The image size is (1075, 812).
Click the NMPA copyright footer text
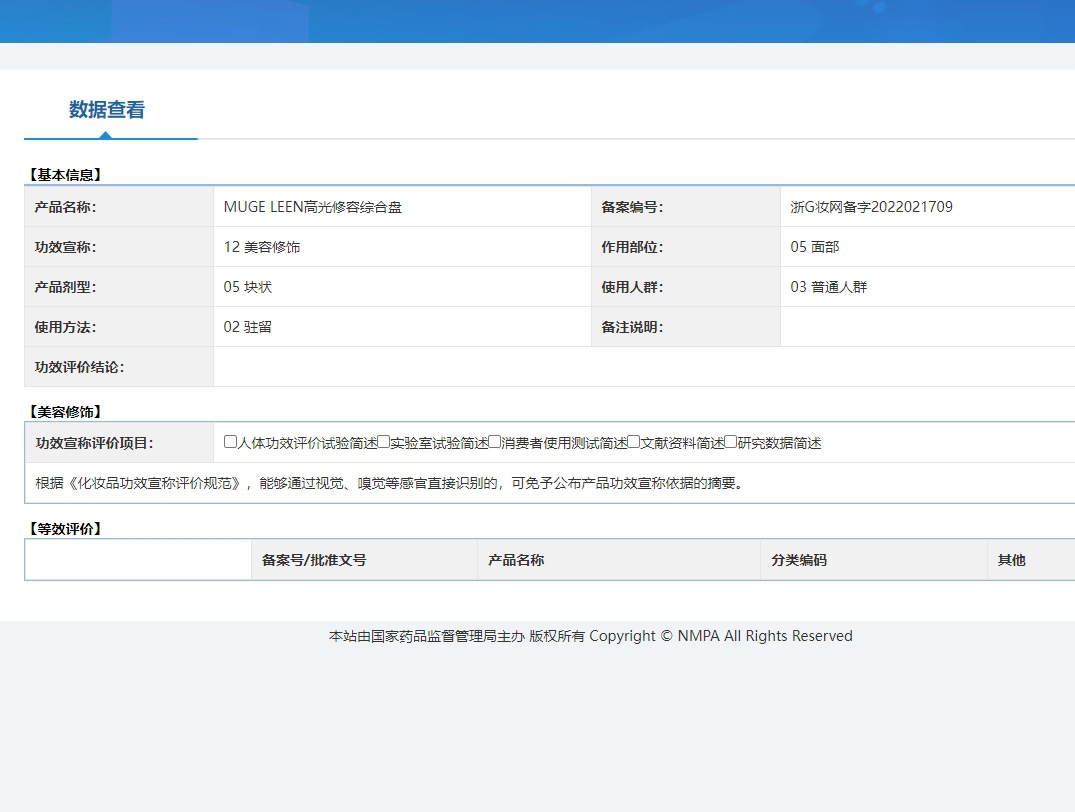pyautogui.click(x=590, y=636)
